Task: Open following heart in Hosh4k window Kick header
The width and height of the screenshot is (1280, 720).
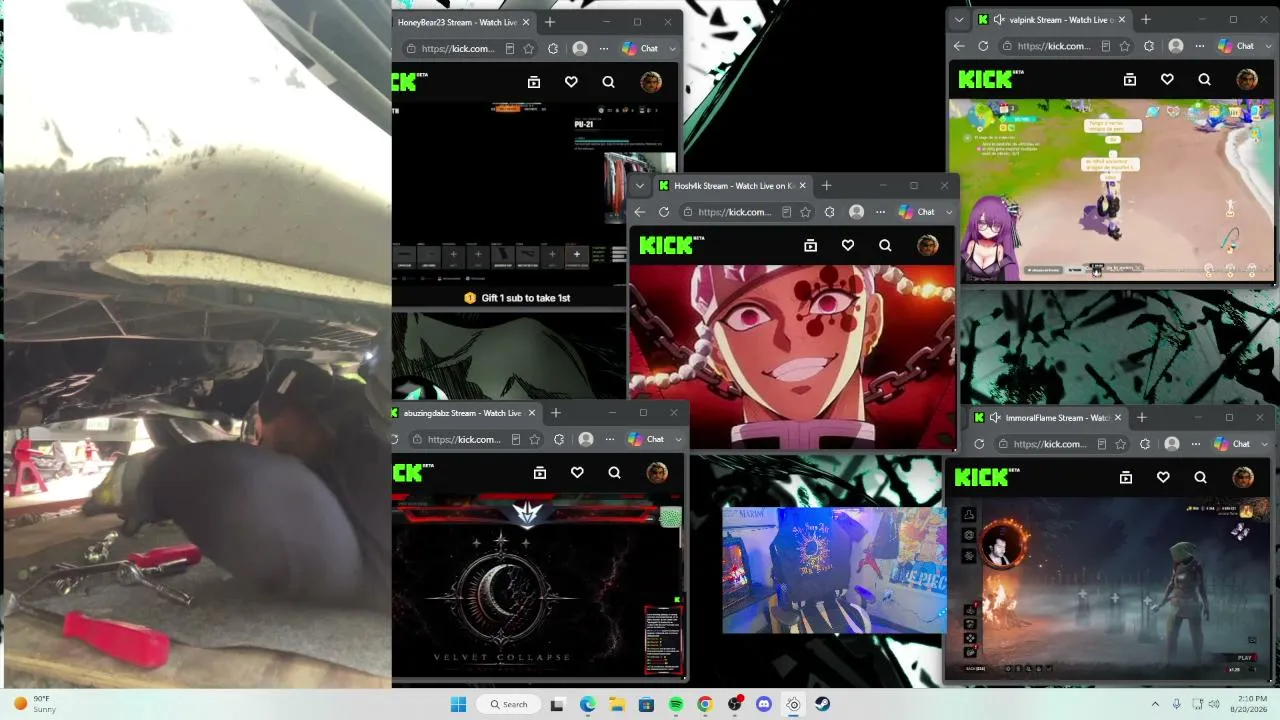Action: pyautogui.click(x=848, y=245)
